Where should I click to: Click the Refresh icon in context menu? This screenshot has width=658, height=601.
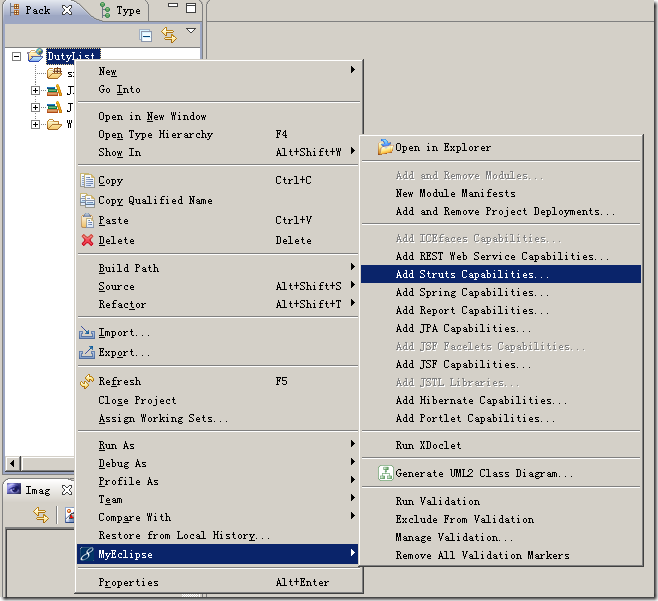(87, 382)
